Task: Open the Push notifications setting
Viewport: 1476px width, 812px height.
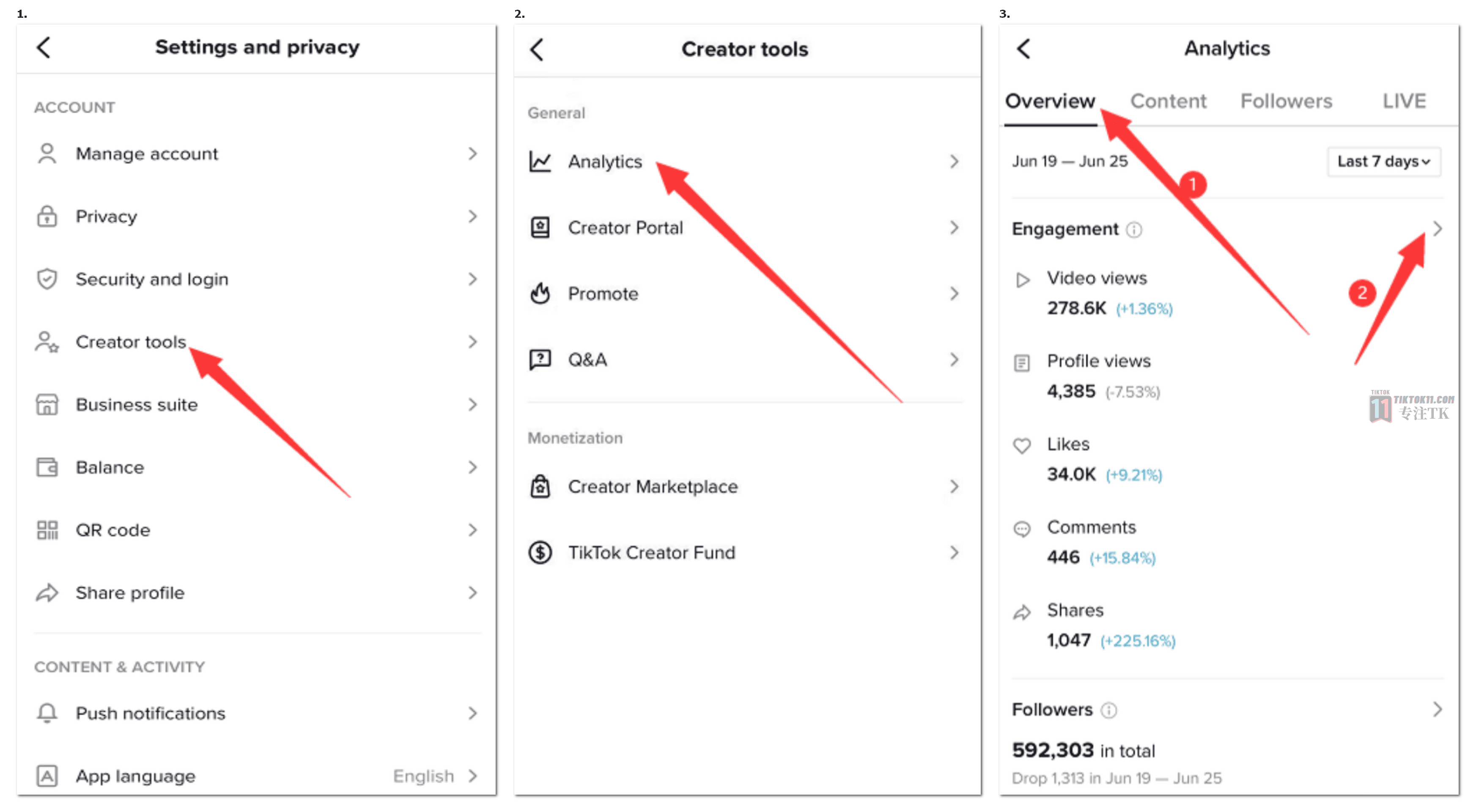Action: (x=256, y=713)
